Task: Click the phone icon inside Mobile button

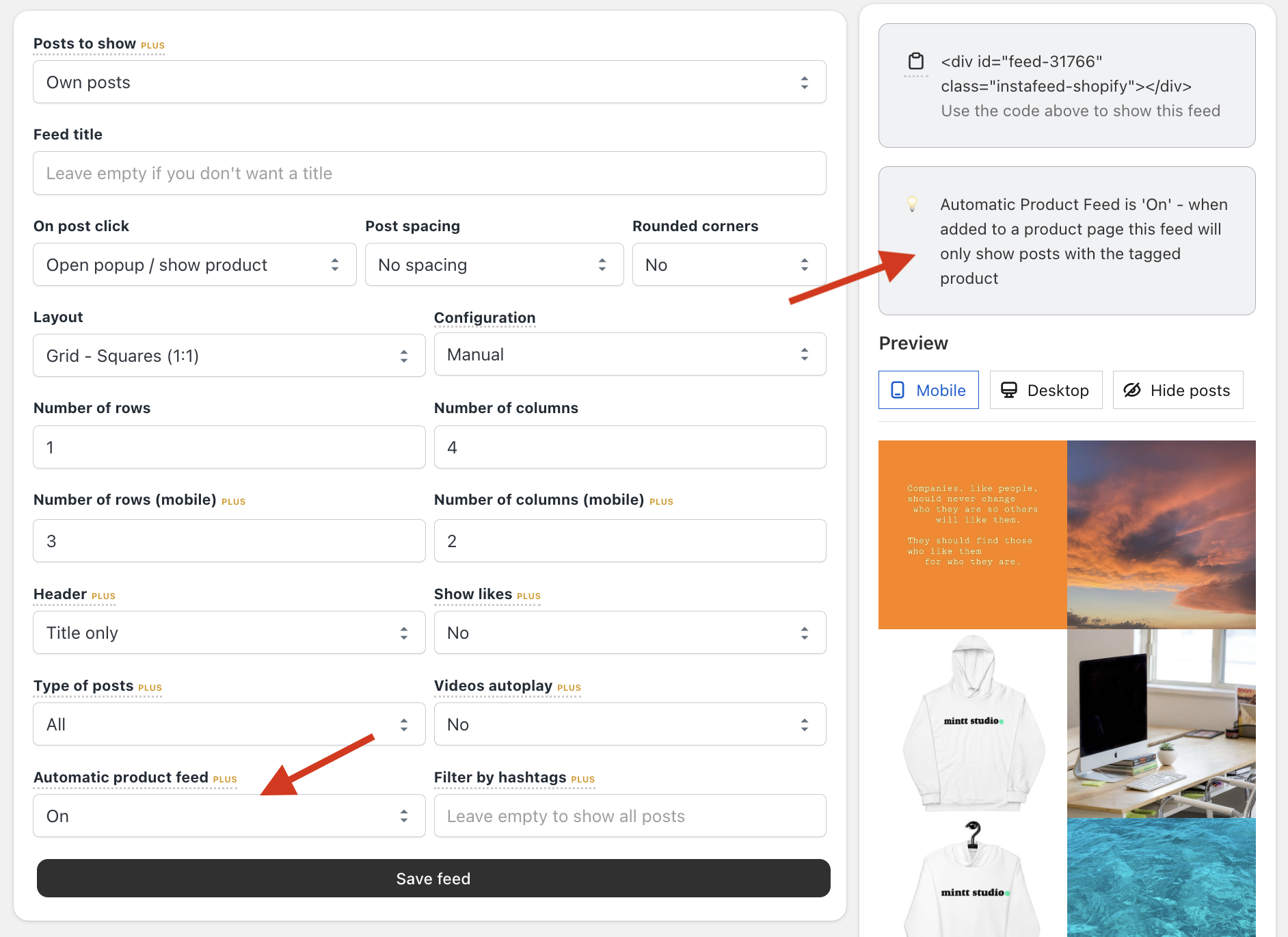Action: [897, 390]
